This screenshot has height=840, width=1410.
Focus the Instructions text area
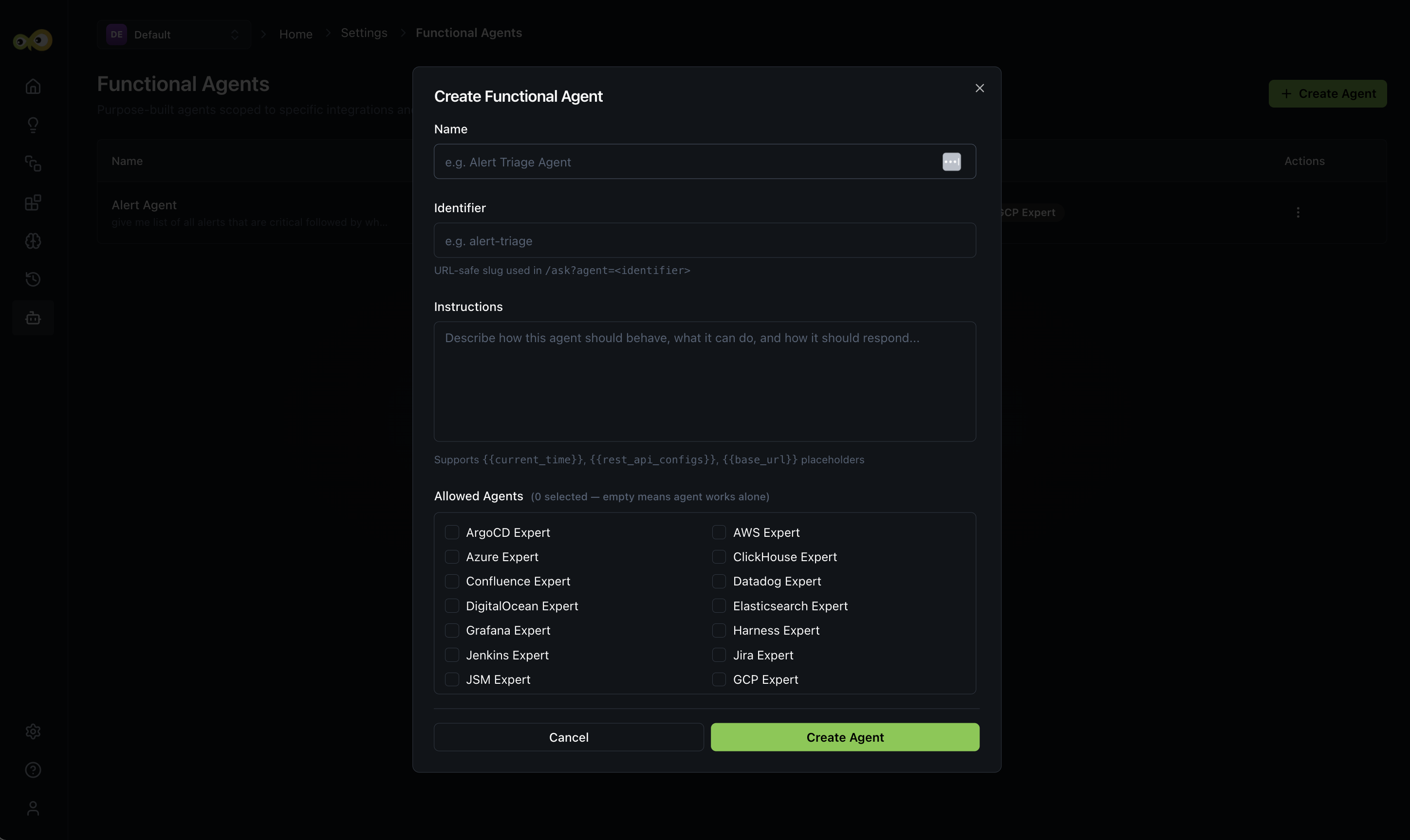tap(705, 382)
